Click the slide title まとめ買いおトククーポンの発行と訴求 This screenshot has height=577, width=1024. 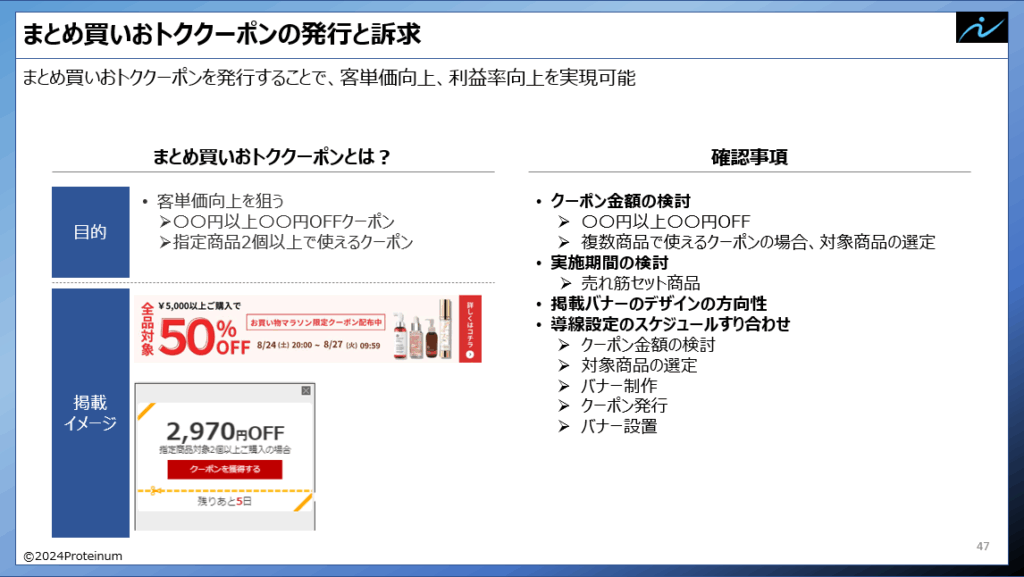point(220,34)
